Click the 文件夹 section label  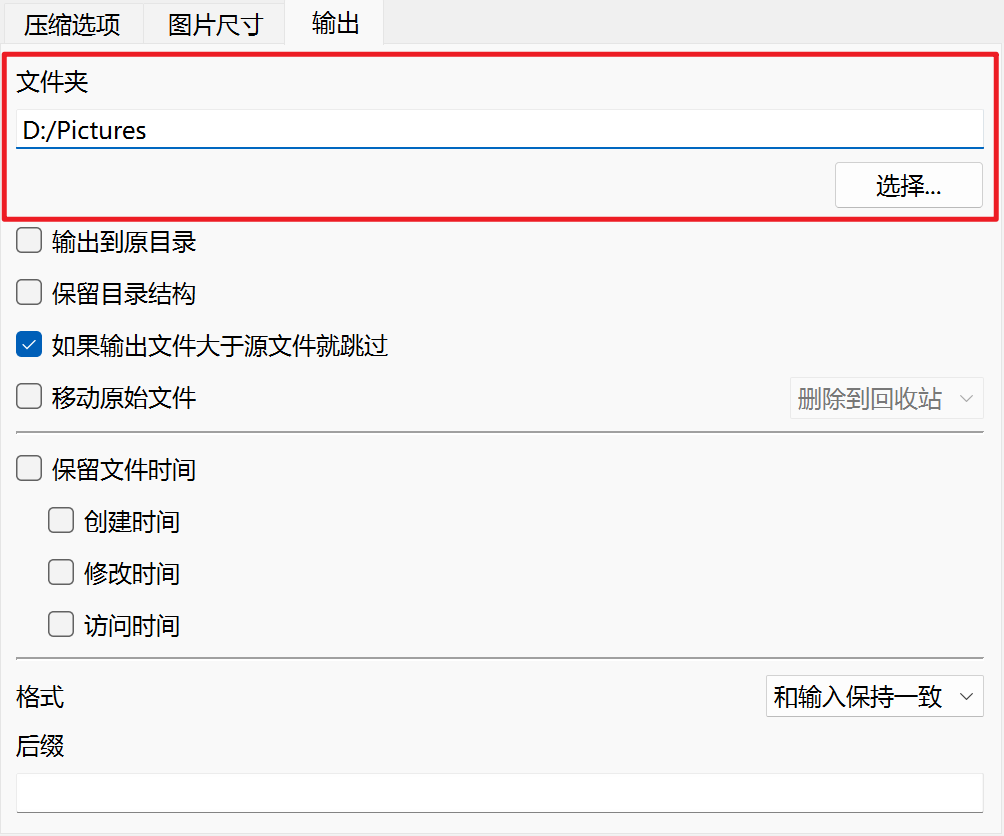click(x=52, y=82)
